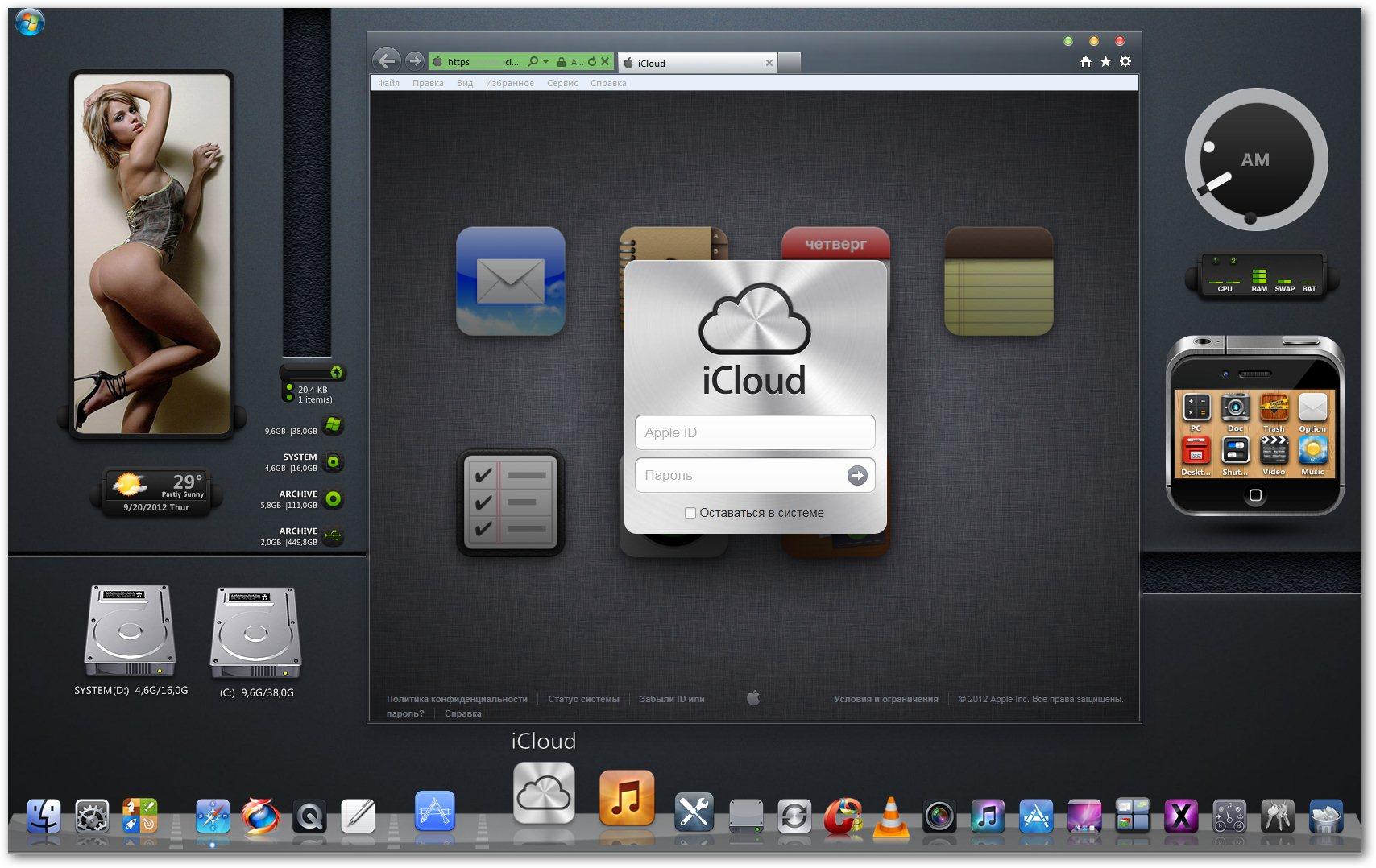Click the Apple logo in page footer

coord(753,698)
